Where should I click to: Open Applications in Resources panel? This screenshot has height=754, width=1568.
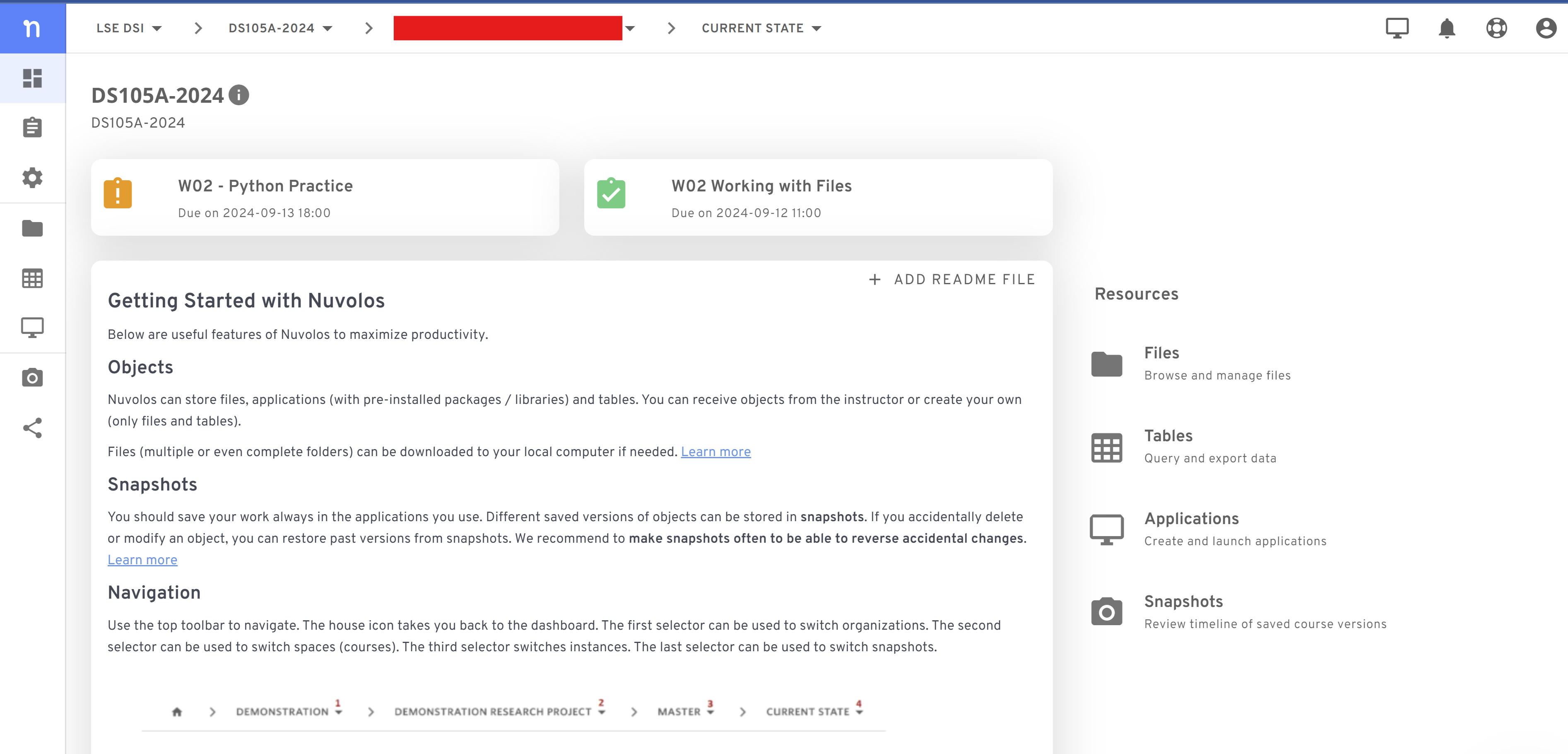(x=1191, y=519)
